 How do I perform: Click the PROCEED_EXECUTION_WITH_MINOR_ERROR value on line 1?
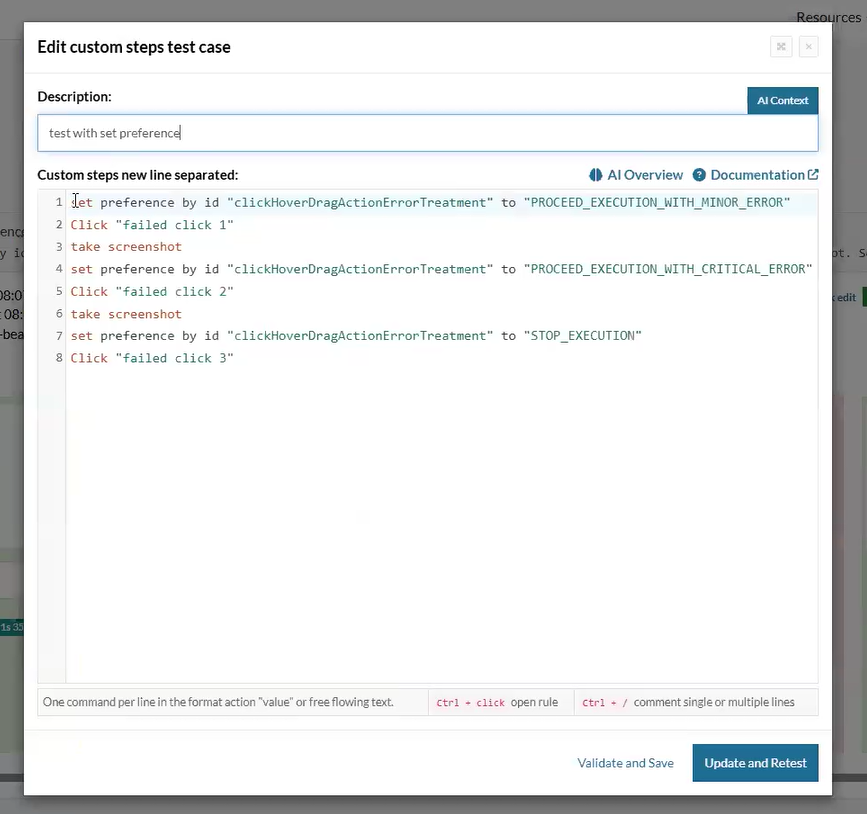pos(656,203)
